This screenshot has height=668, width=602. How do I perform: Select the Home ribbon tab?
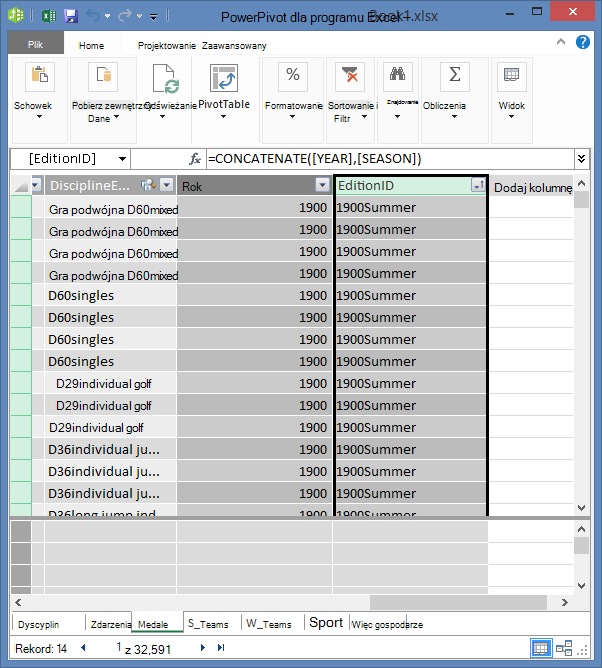coord(92,46)
